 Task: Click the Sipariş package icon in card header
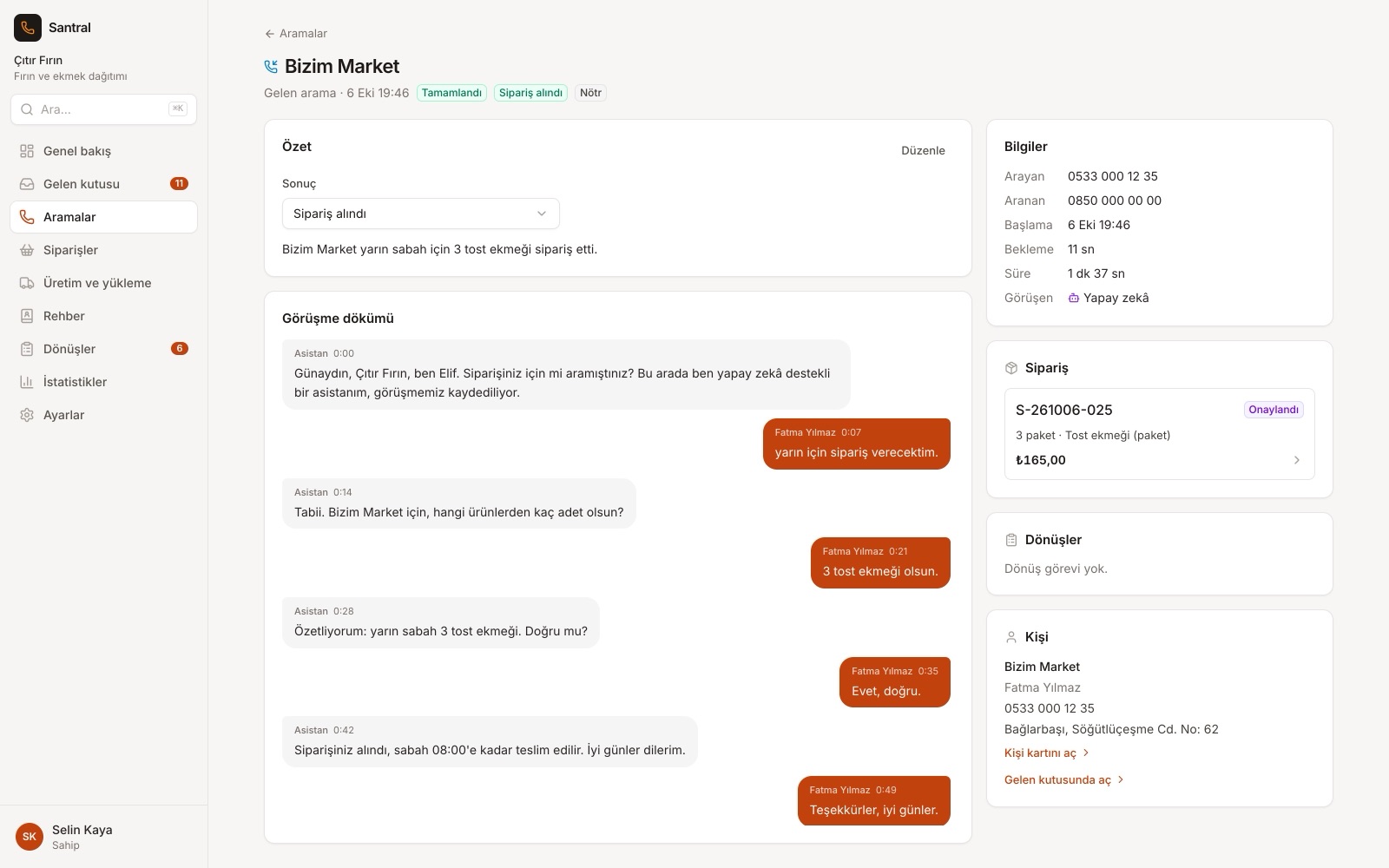[1011, 368]
